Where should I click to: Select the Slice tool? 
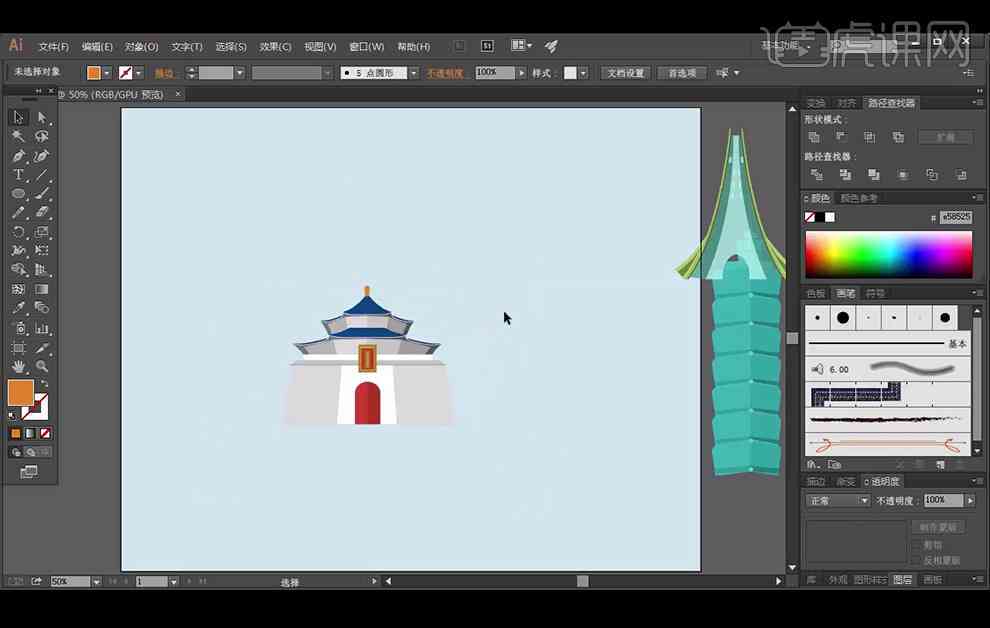(x=42, y=348)
